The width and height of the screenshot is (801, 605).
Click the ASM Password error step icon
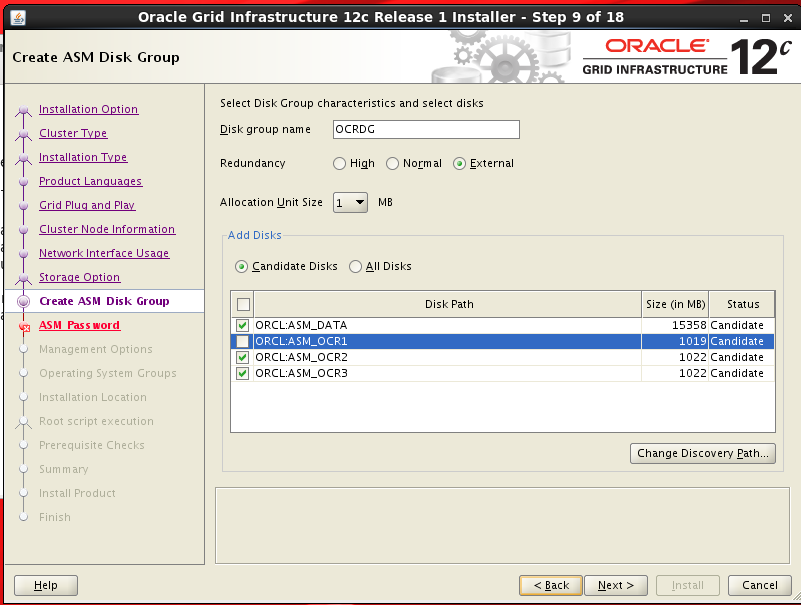(x=24, y=327)
